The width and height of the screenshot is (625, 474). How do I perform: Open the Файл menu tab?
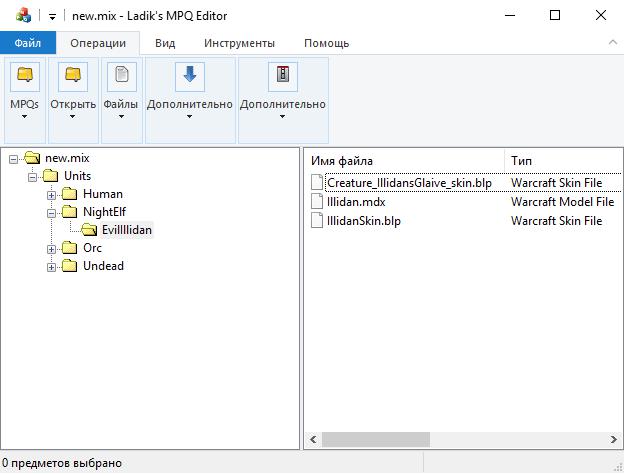click(28, 43)
